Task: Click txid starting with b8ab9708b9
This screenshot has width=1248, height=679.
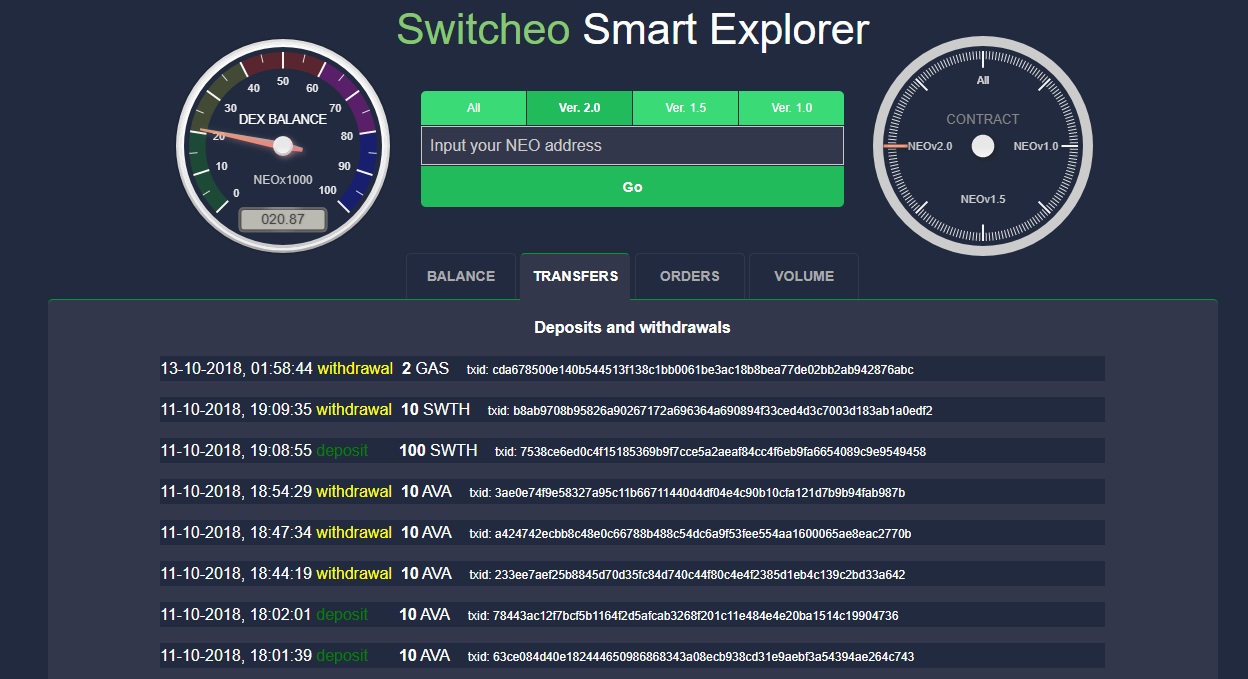Action: [x=710, y=411]
